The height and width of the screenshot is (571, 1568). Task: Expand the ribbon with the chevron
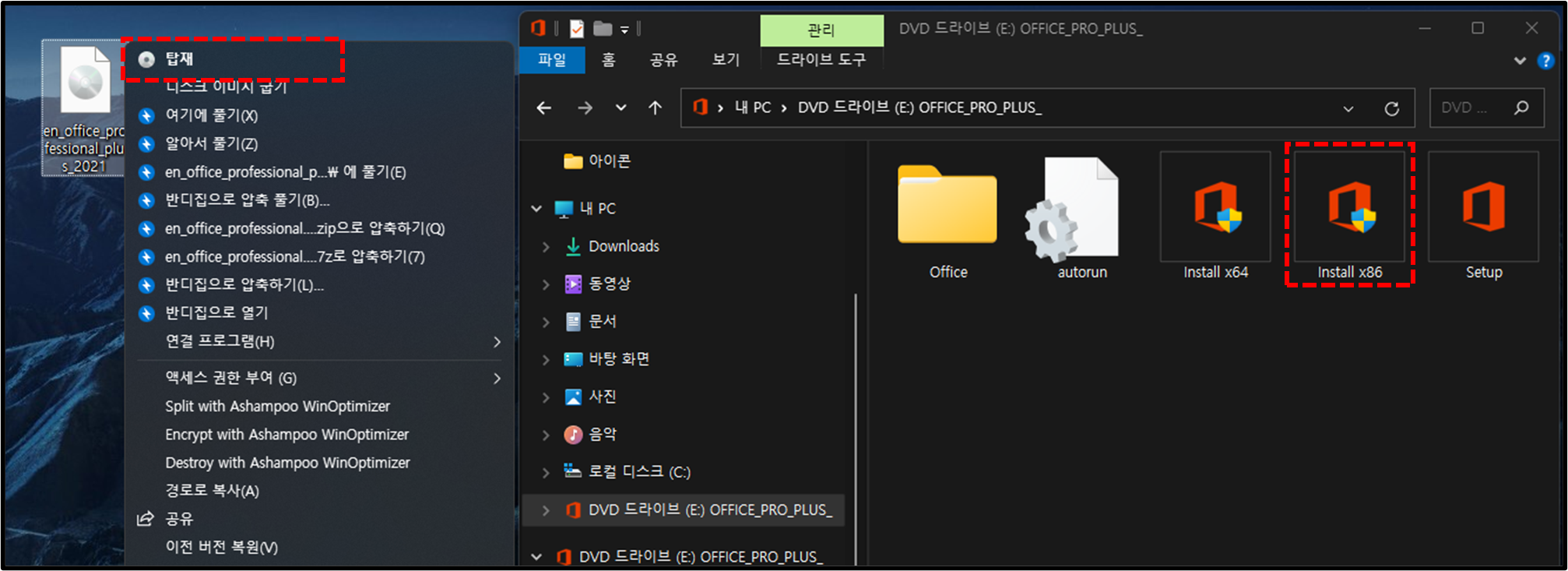click(x=1519, y=61)
